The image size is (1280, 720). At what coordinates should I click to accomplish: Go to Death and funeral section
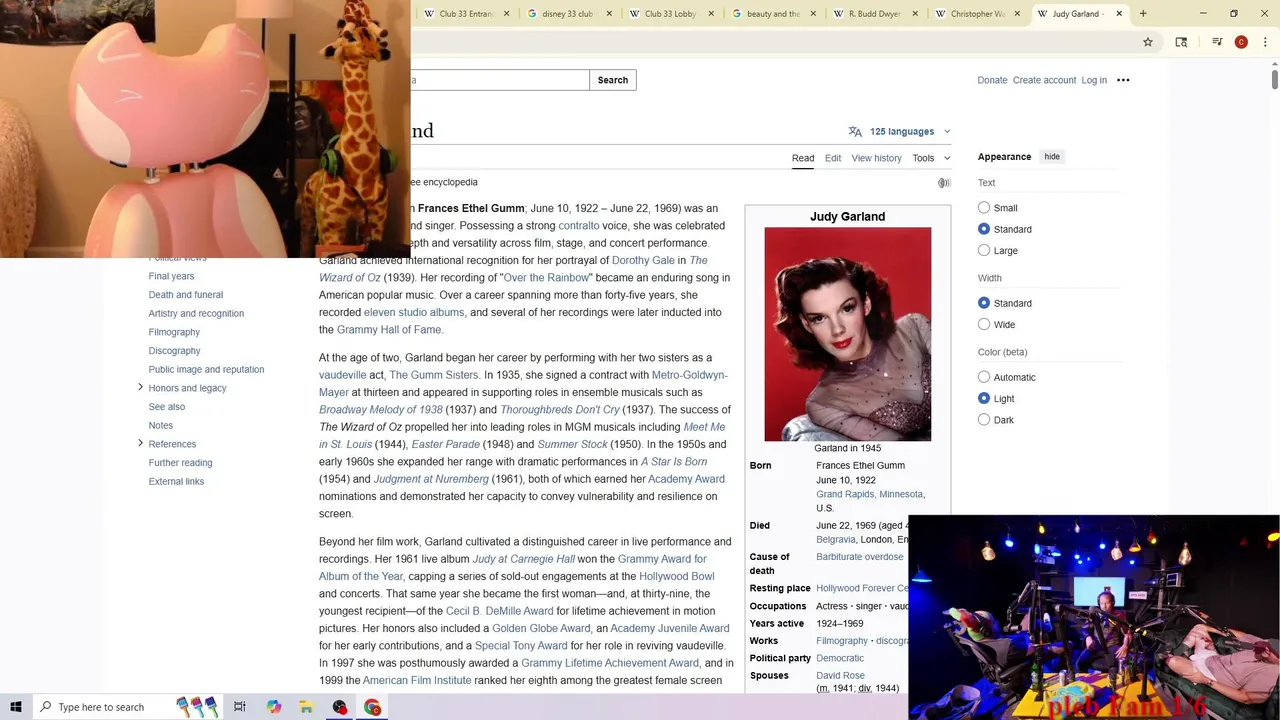pyautogui.click(x=186, y=295)
